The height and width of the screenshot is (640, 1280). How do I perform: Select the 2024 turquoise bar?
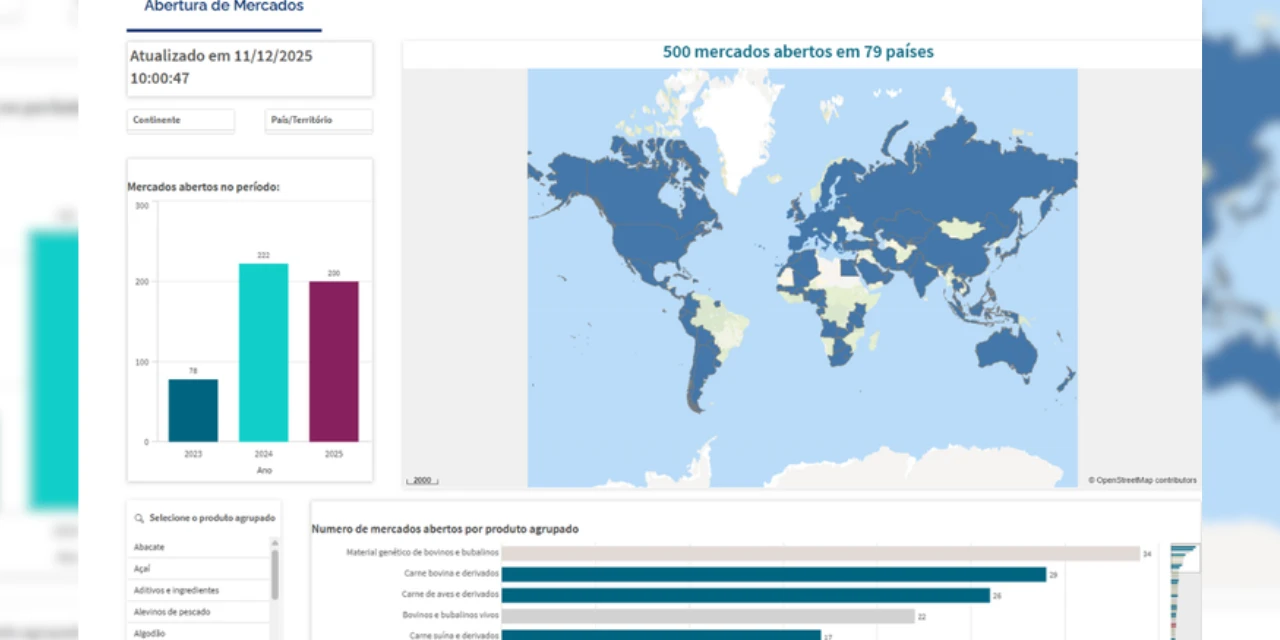pos(263,352)
